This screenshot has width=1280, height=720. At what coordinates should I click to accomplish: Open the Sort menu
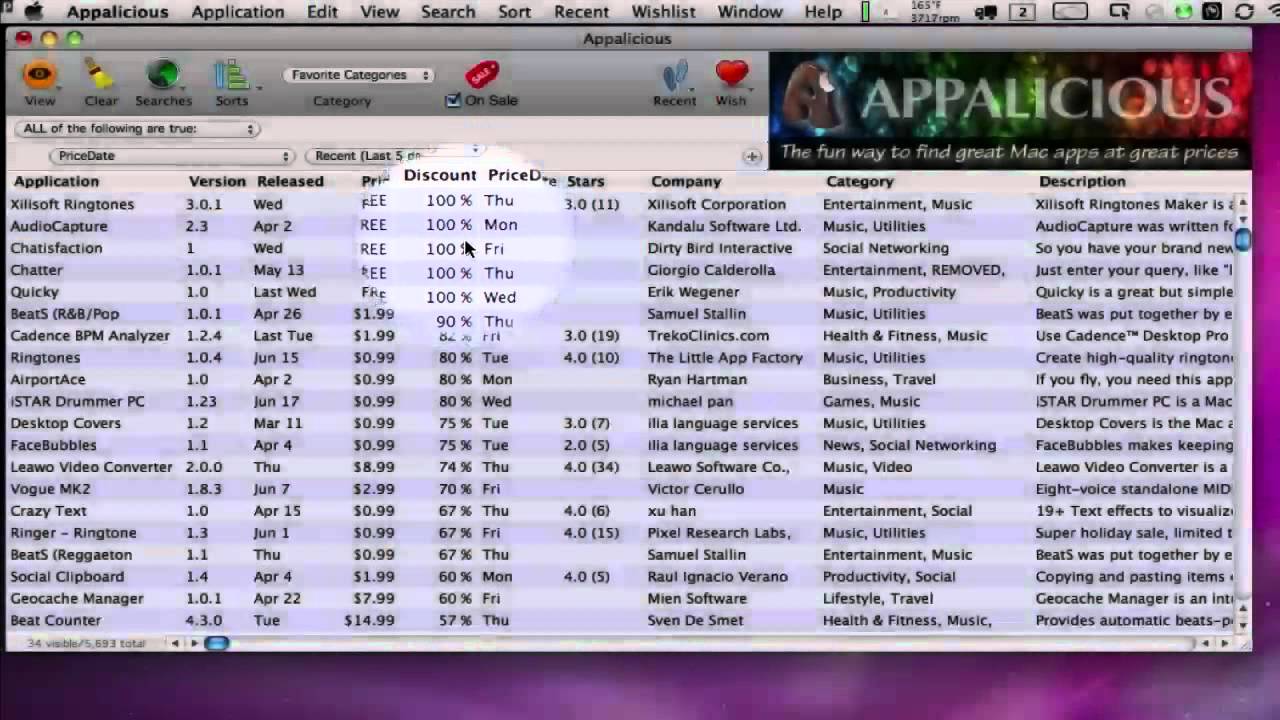(514, 12)
